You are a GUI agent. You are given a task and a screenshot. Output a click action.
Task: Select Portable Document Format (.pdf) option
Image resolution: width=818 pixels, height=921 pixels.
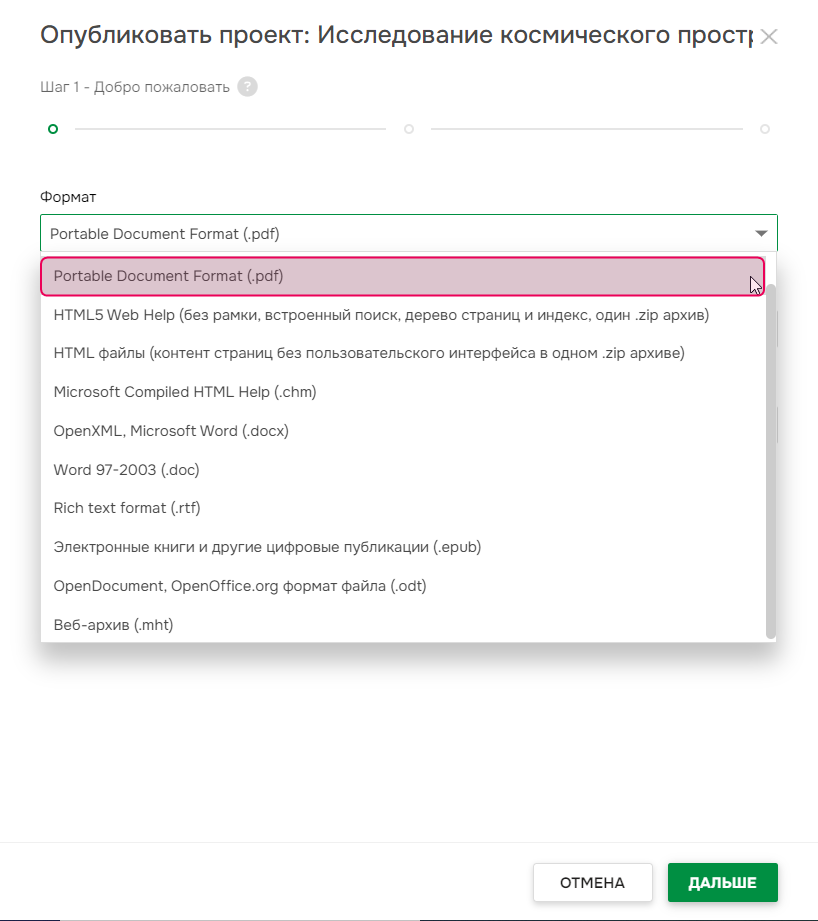[401, 276]
